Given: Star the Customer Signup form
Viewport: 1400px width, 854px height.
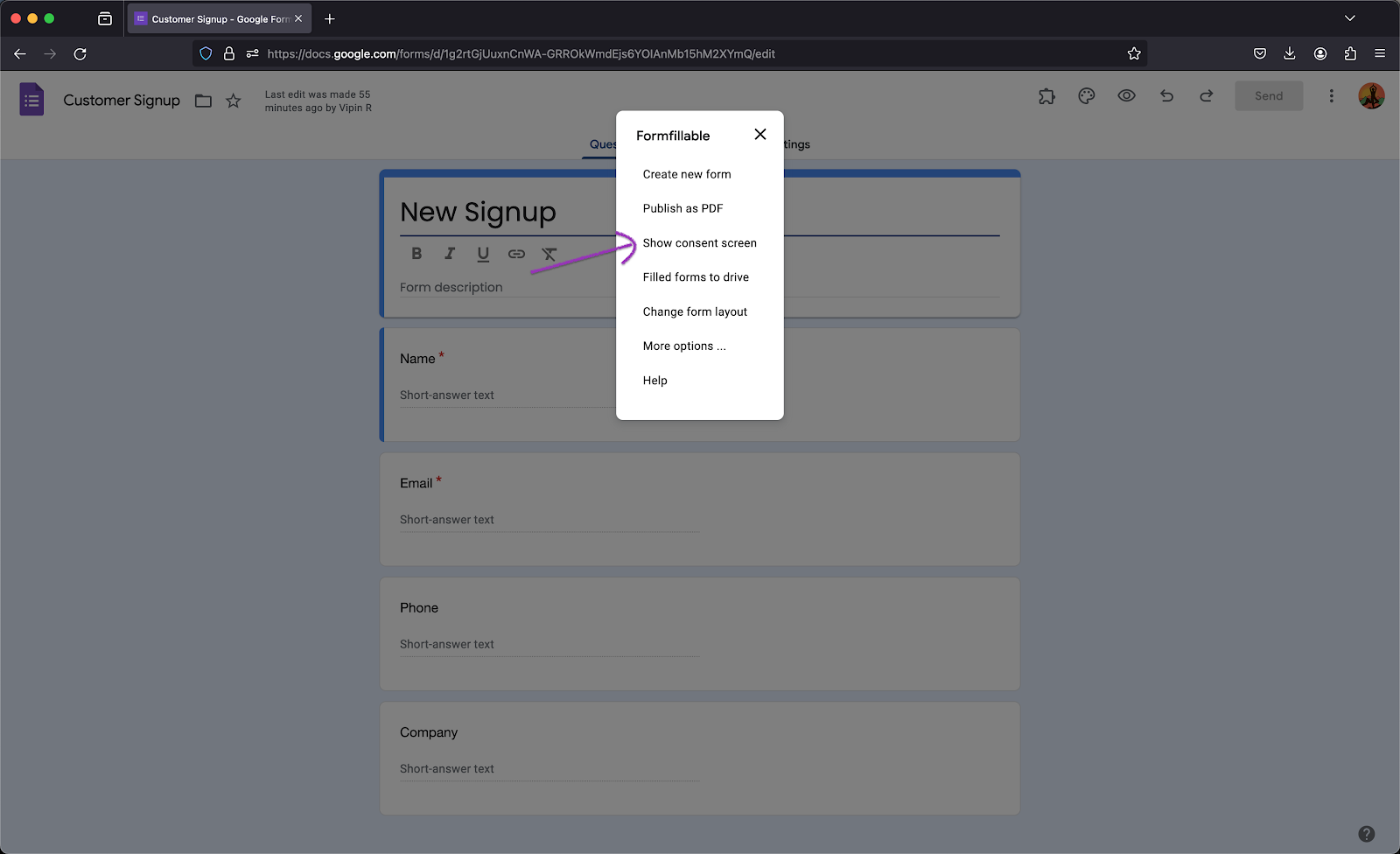Looking at the screenshot, I should 234,101.
